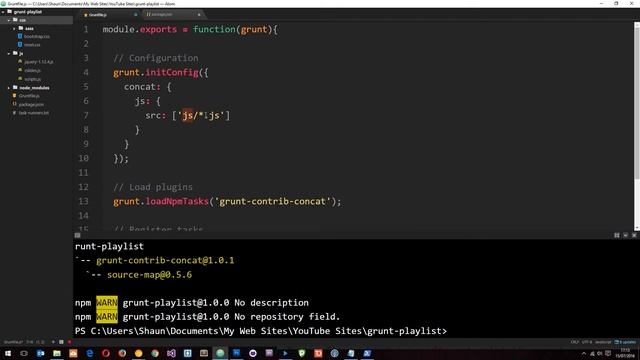Switch to the package.json editor tab

(162, 15)
